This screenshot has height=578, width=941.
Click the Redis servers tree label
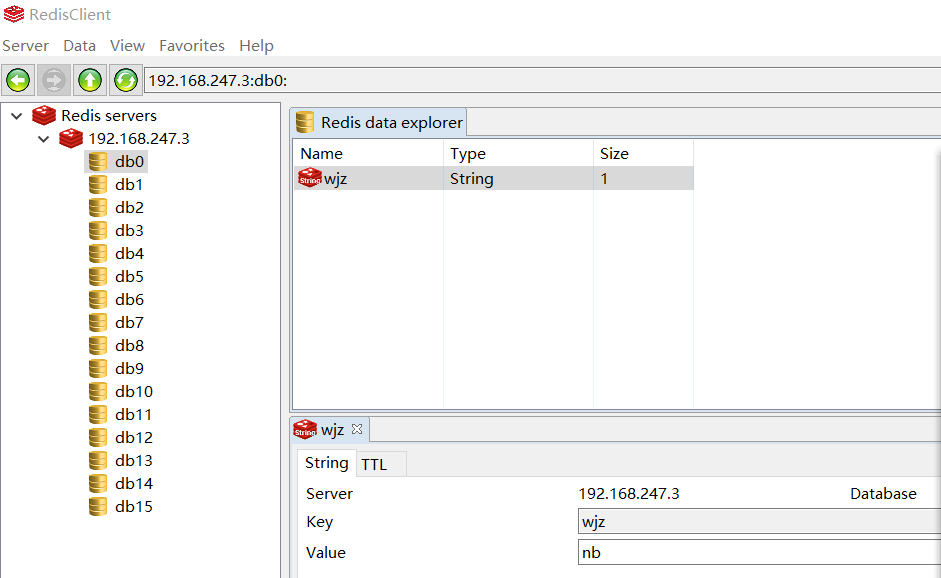(x=109, y=115)
